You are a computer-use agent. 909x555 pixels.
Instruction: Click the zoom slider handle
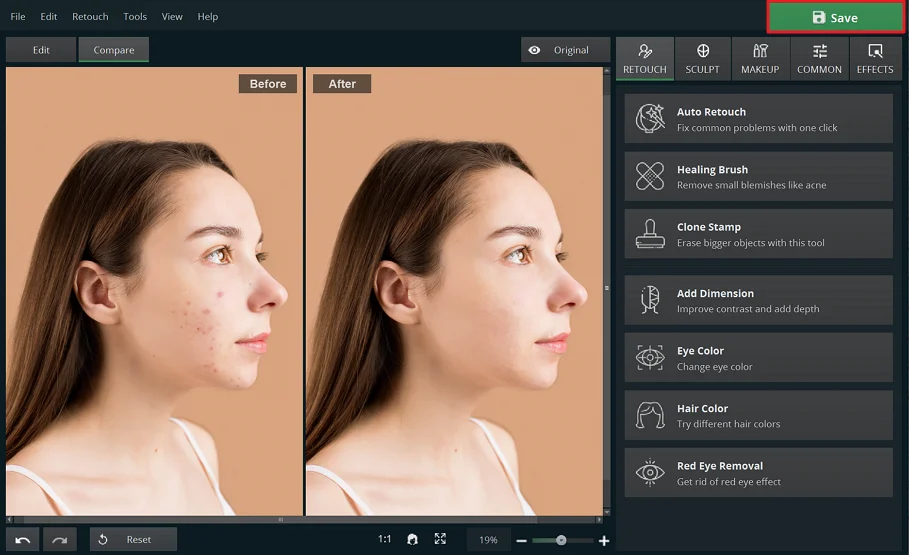coord(561,541)
